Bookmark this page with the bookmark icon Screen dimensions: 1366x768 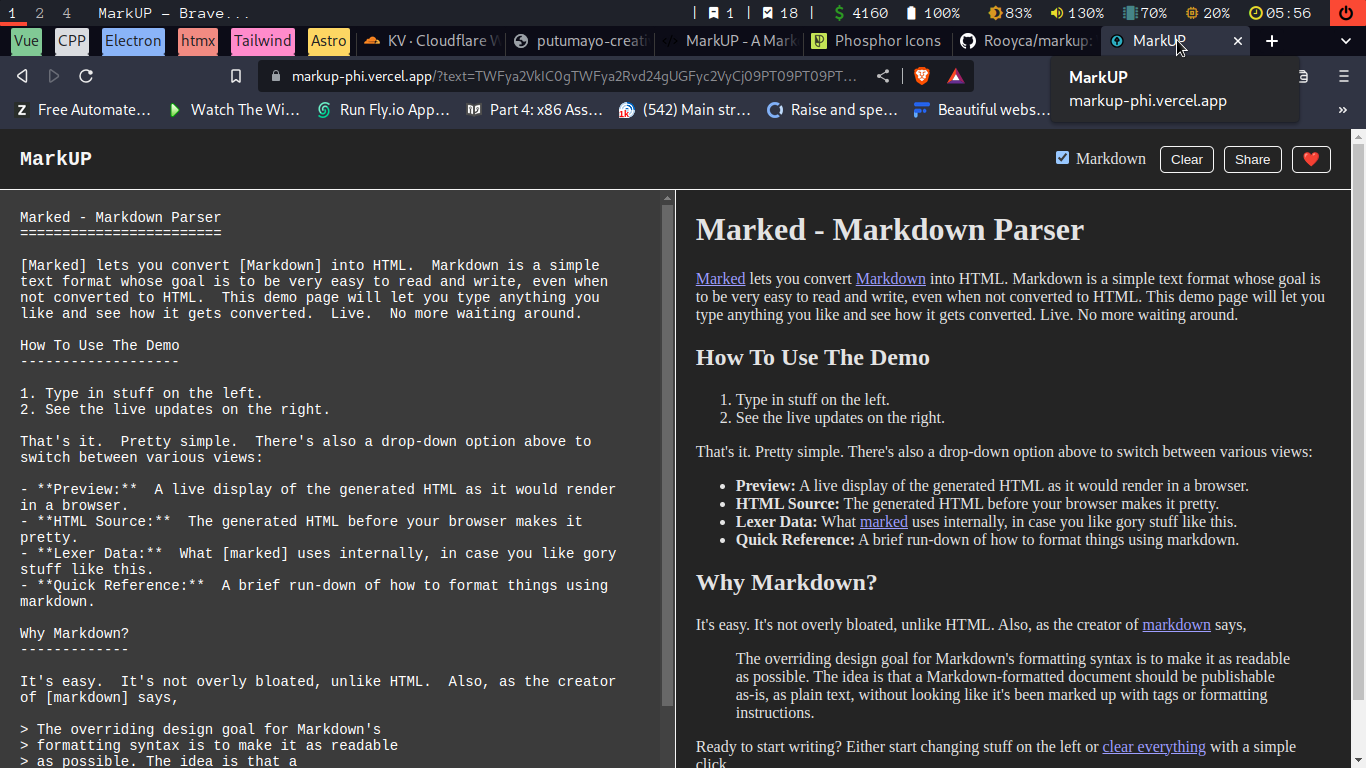click(236, 76)
